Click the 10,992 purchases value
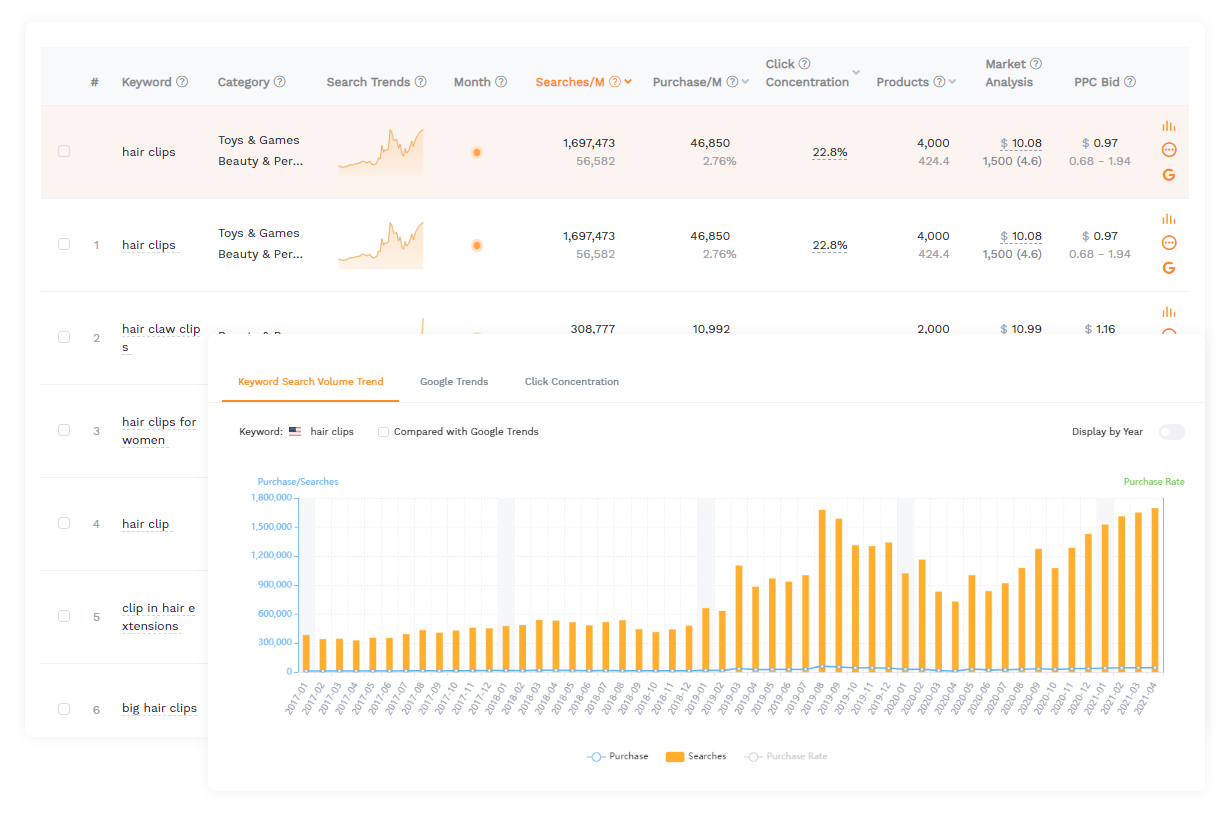The height and width of the screenshot is (823, 1232). coord(710,329)
